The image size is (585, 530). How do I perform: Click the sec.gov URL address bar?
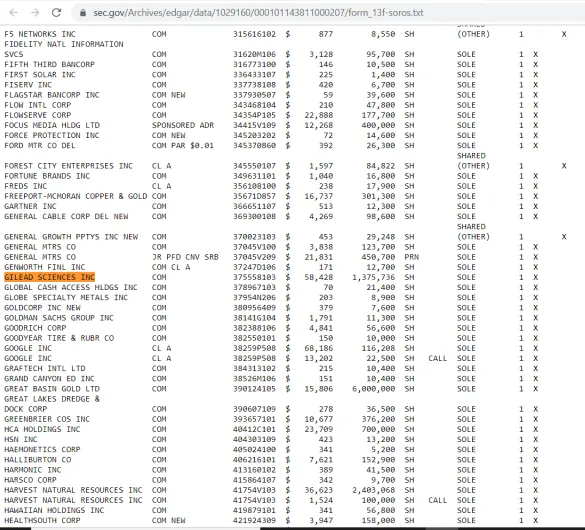pos(258,13)
